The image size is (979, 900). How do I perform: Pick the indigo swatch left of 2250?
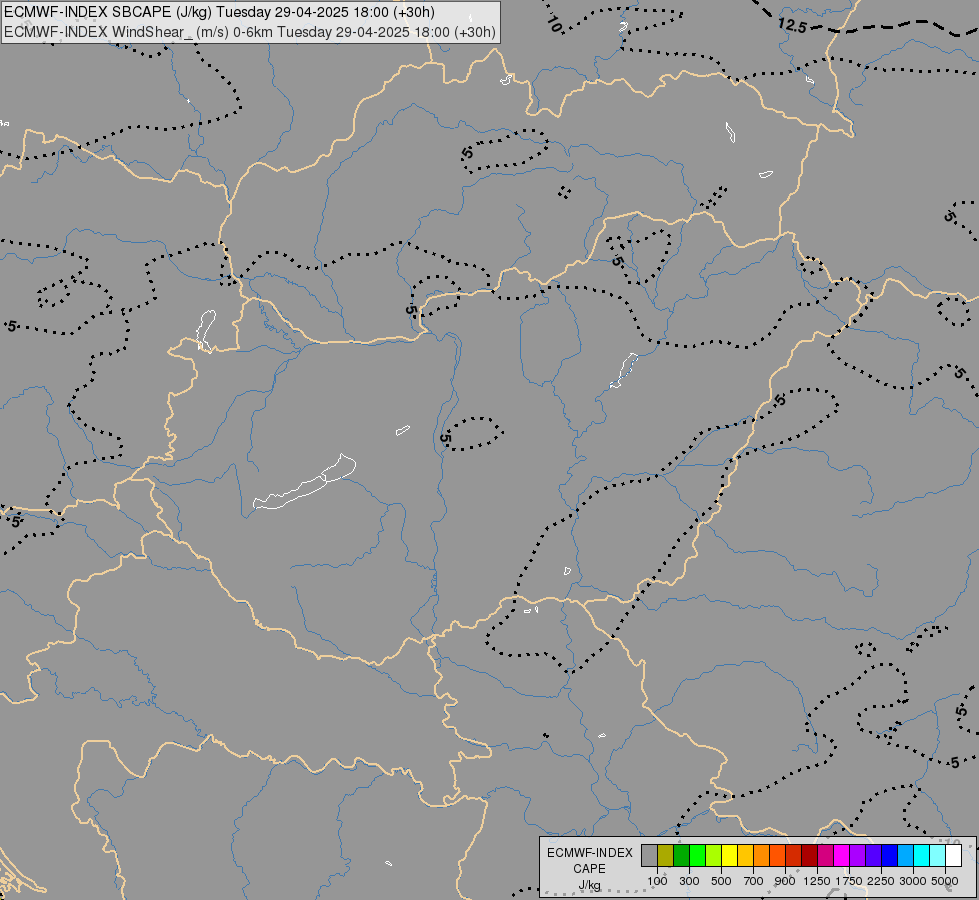click(873, 856)
